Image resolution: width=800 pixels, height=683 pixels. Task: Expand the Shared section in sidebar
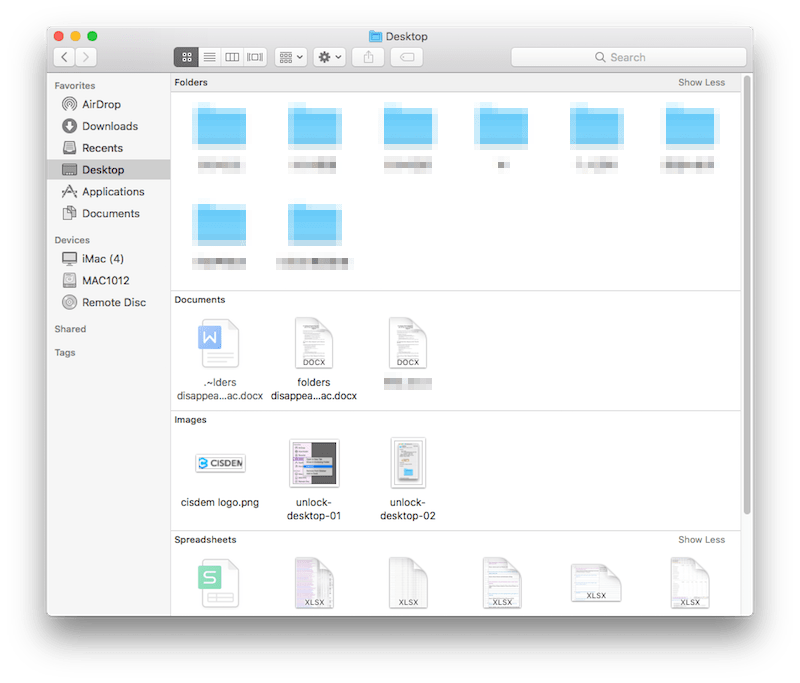71,328
